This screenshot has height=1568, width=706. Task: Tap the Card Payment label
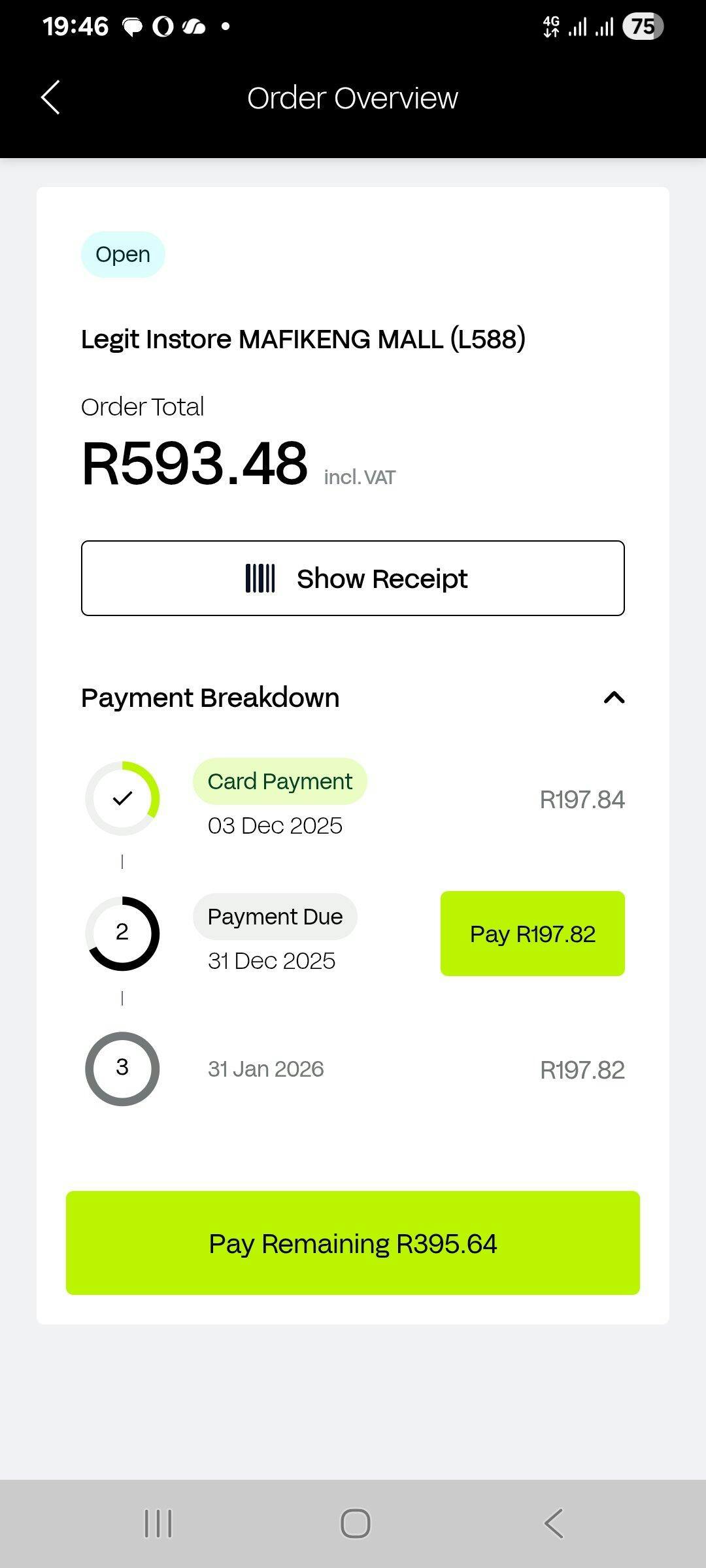[x=280, y=781]
